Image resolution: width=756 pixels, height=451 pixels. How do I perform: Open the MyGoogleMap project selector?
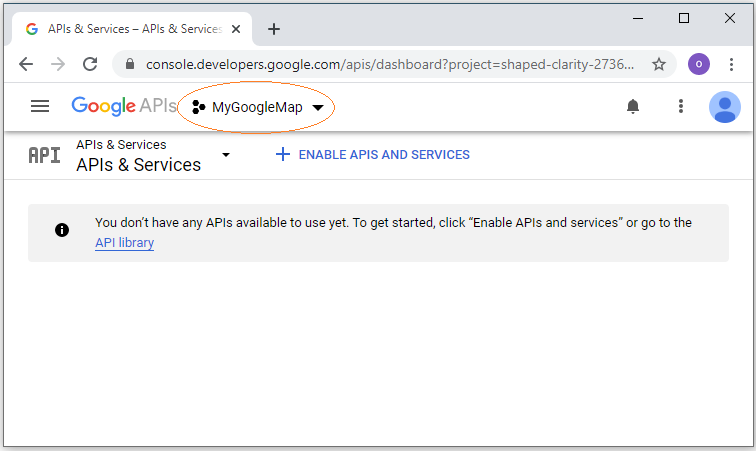[x=257, y=107]
